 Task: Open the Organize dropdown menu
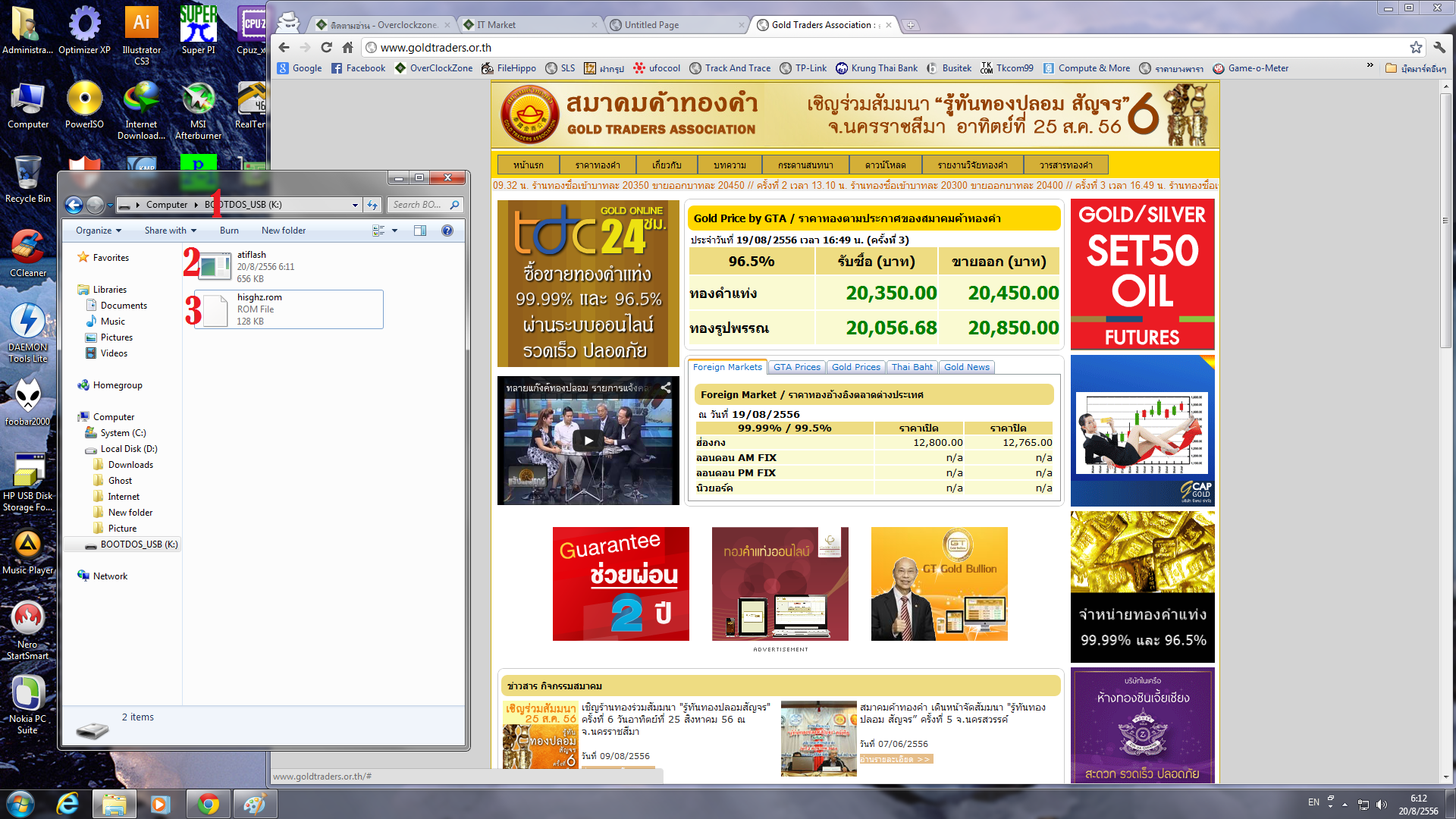click(x=98, y=231)
